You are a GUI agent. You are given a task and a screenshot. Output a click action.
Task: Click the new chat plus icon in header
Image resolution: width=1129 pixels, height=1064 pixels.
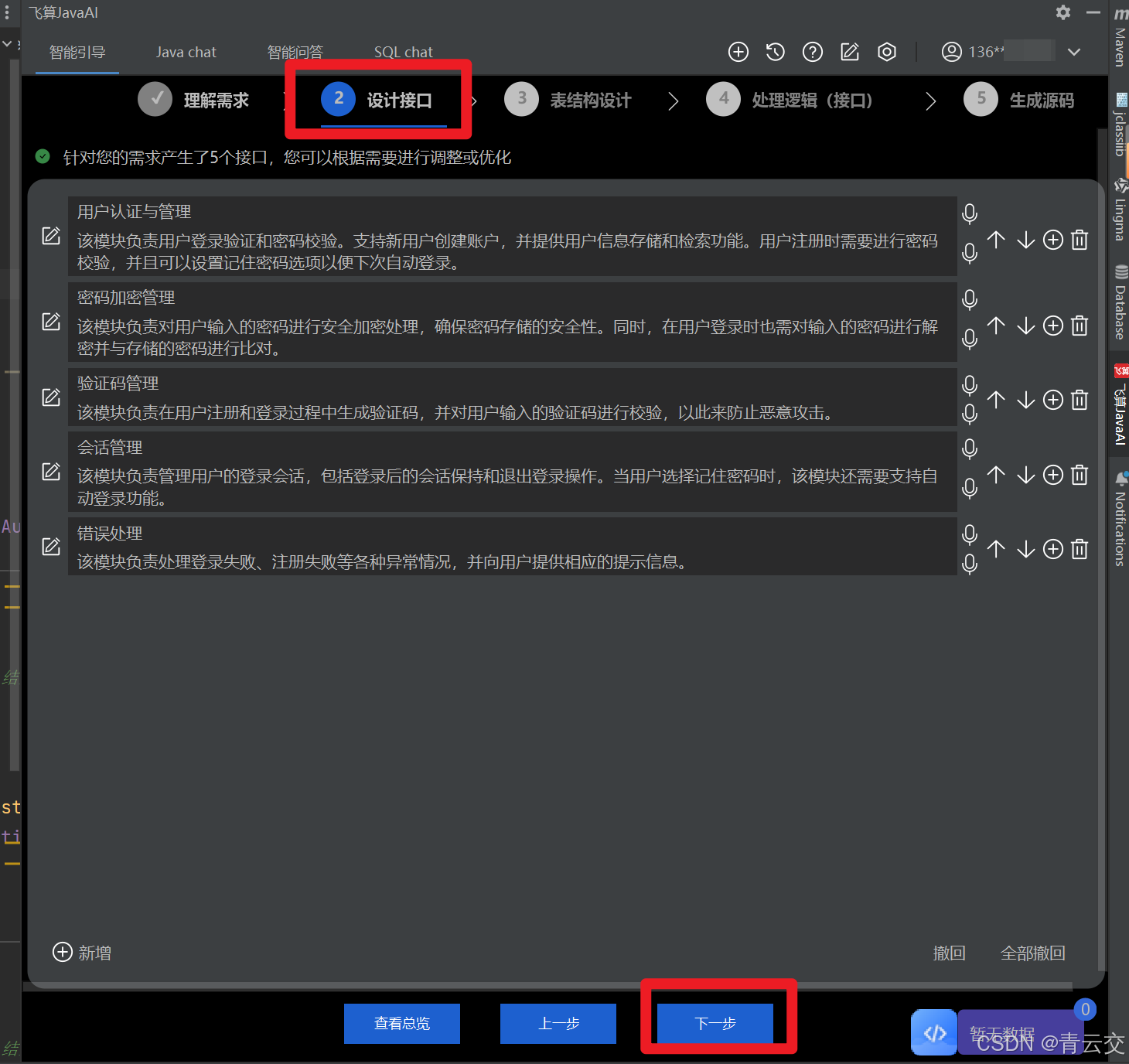coord(738,52)
